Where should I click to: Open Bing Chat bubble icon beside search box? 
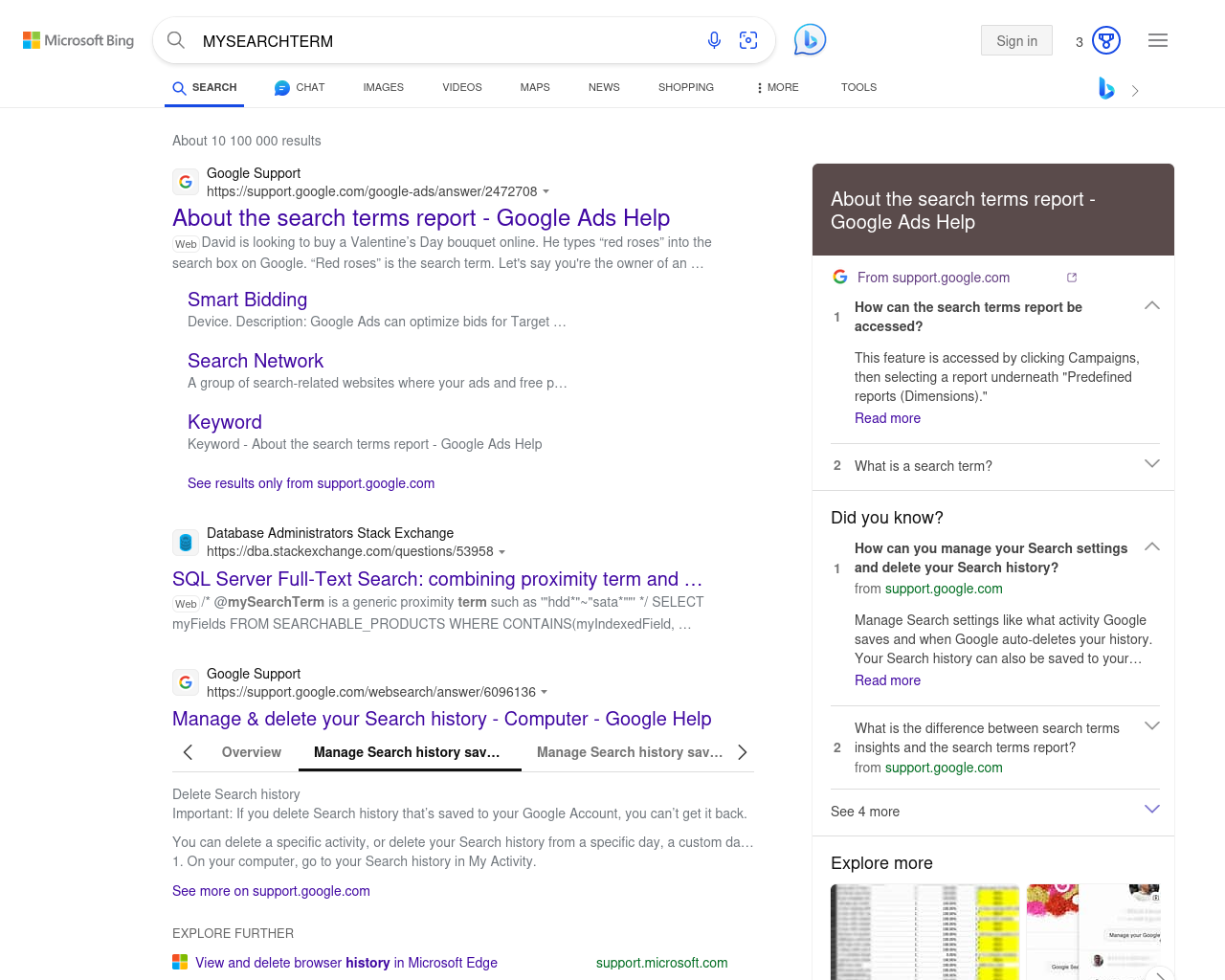tap(810, 39)
